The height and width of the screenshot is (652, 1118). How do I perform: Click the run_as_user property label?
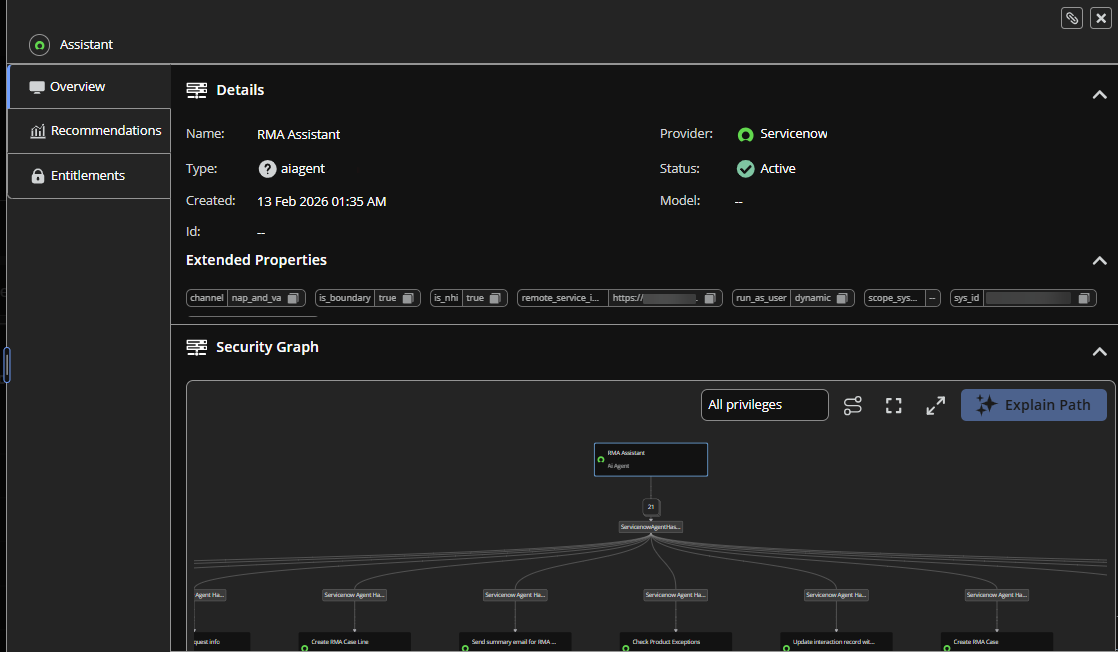tap(761, 298)
